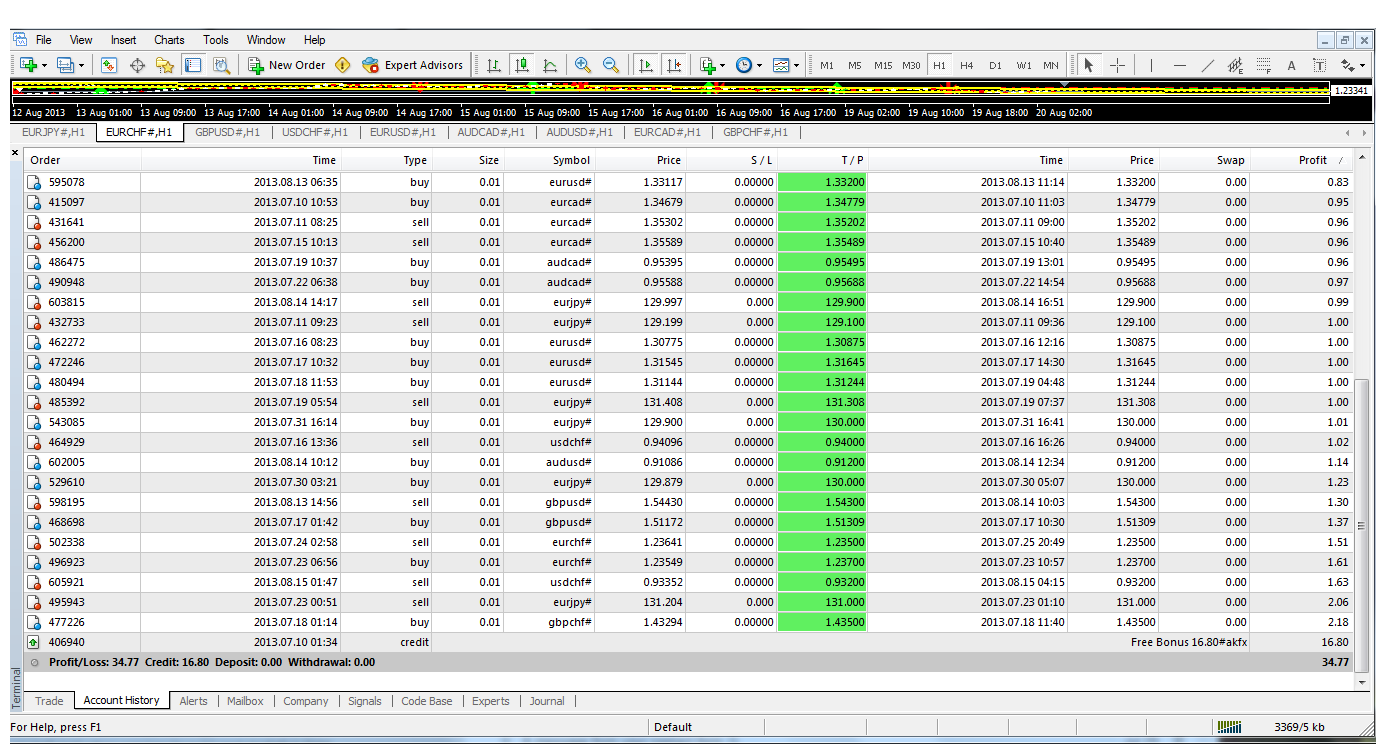The height and width of the screenshot is (744, 1382).
Task: Zoom in on the chart
Action: point(582,65)
